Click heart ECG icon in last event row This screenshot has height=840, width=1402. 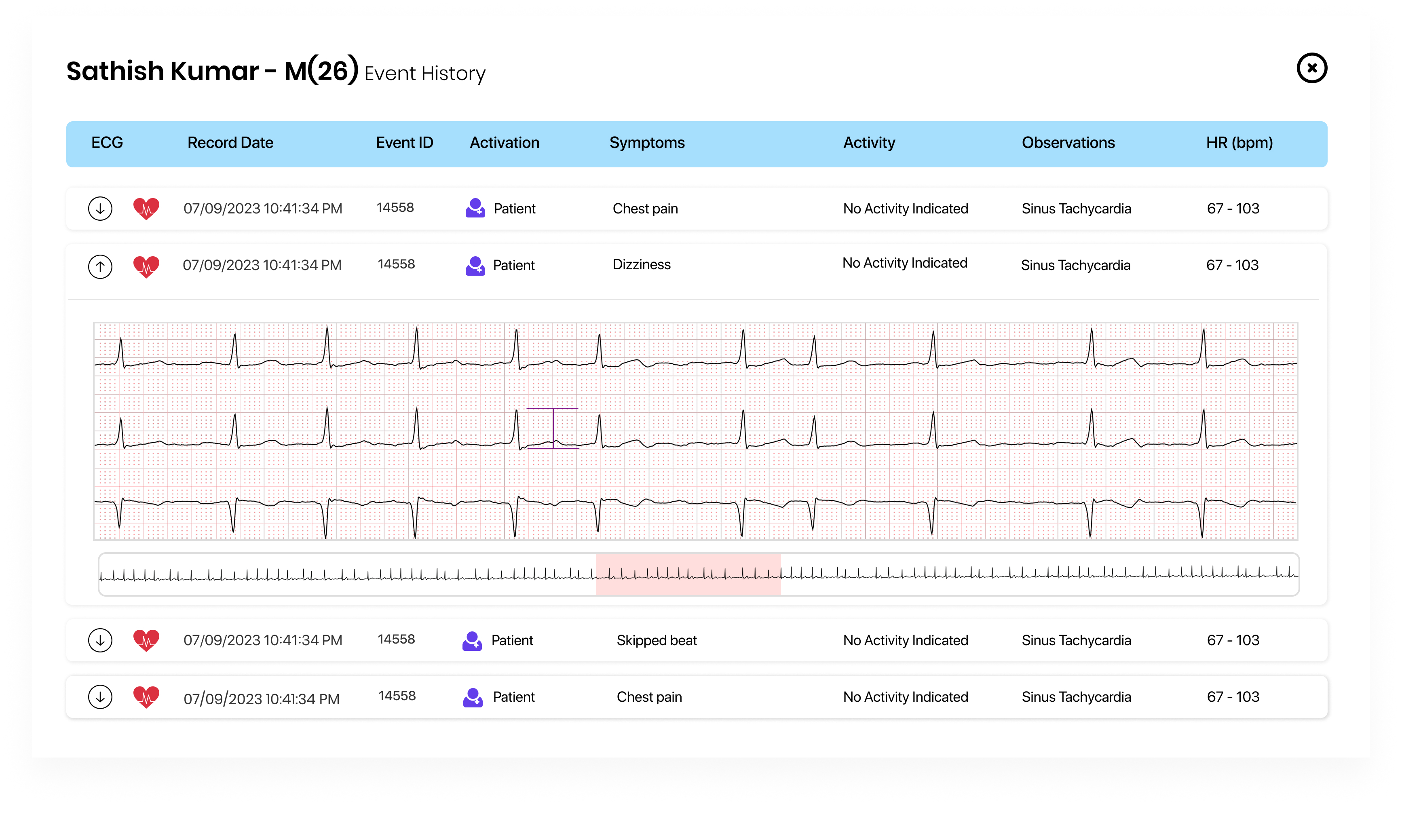(x=146, y=697)
